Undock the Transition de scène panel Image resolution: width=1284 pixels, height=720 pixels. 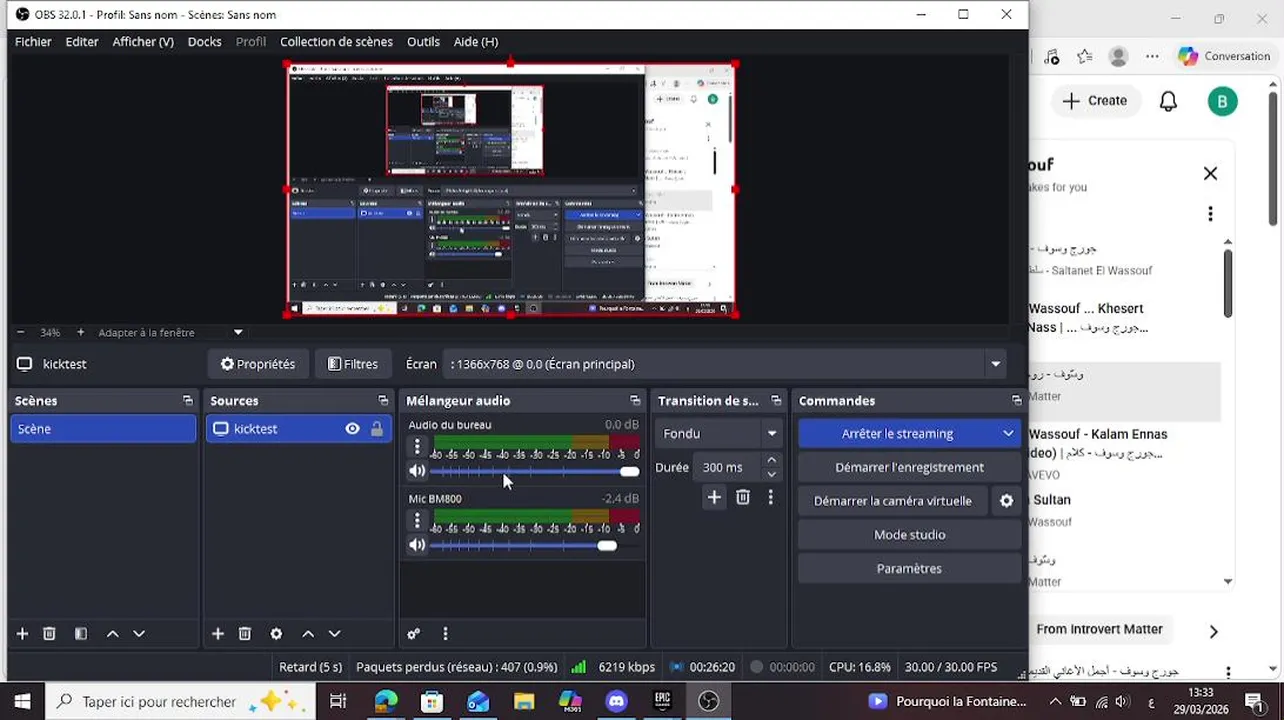pyautogui.click(x=776, y=401)
